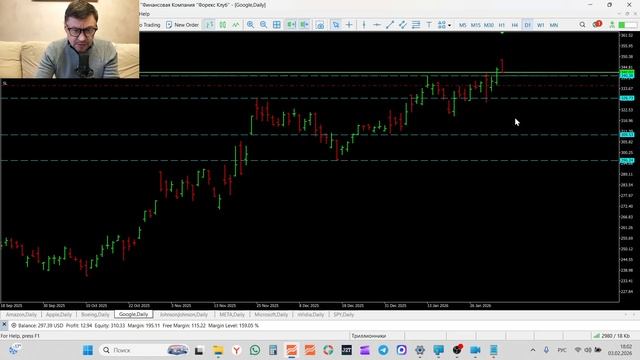640x360 pixels.
Task: Open the Help menu
Action: pos(144,14)
